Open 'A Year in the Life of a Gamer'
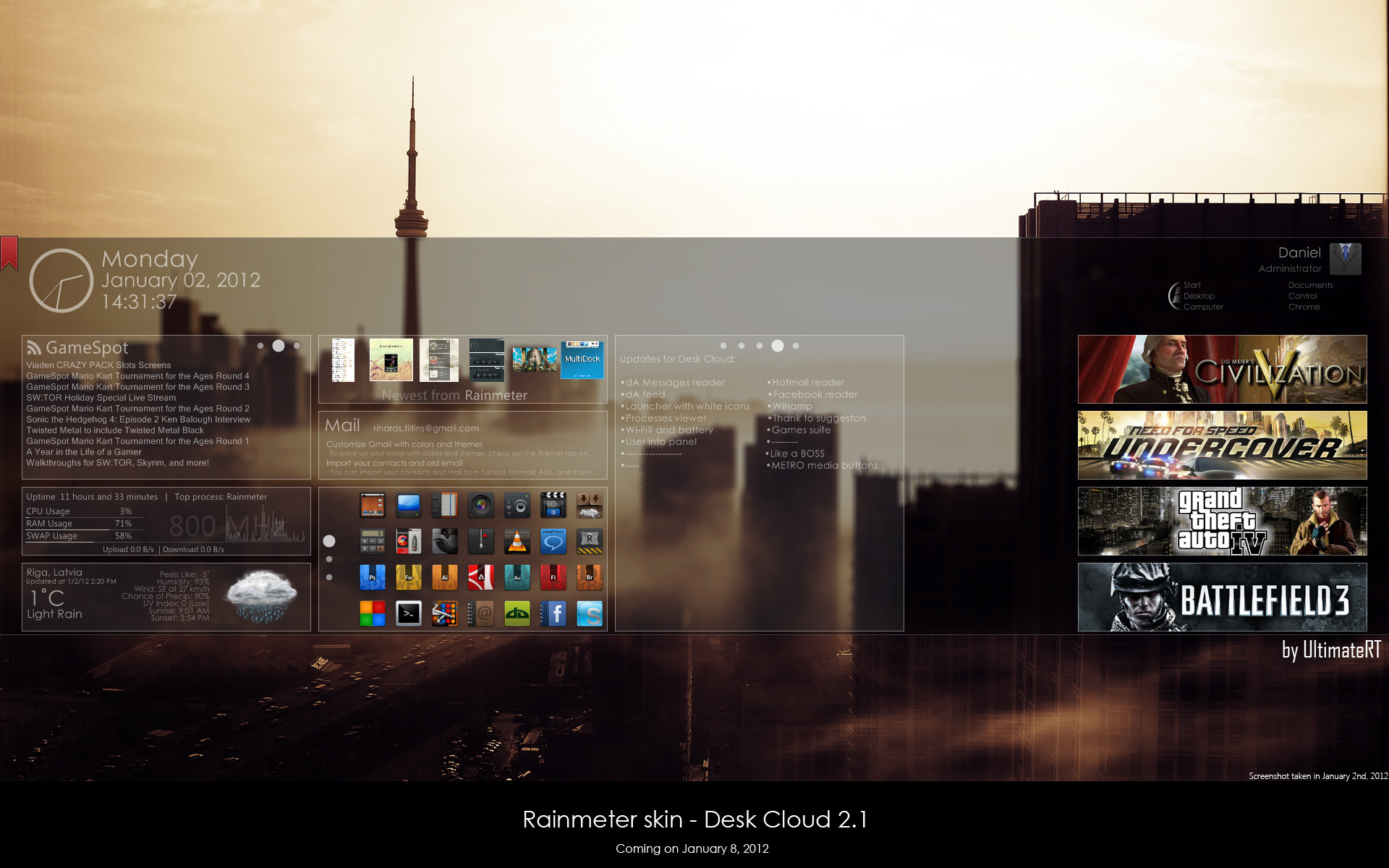The height and width of the screenshot is (868, 1389). coord(84,452)
